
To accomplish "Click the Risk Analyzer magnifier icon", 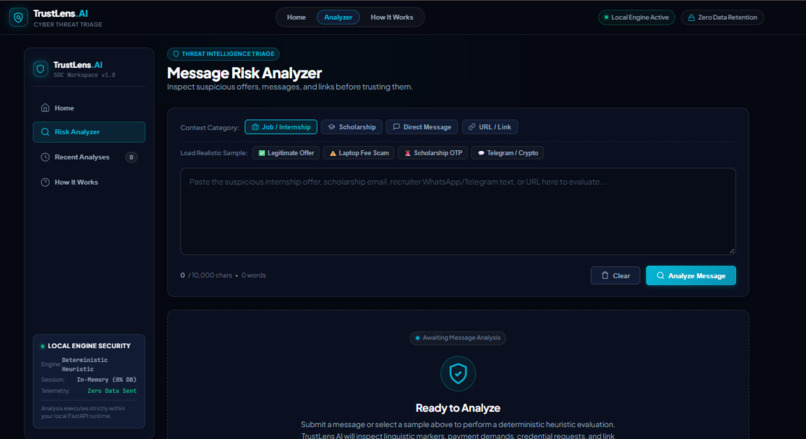I will (45, 132).
